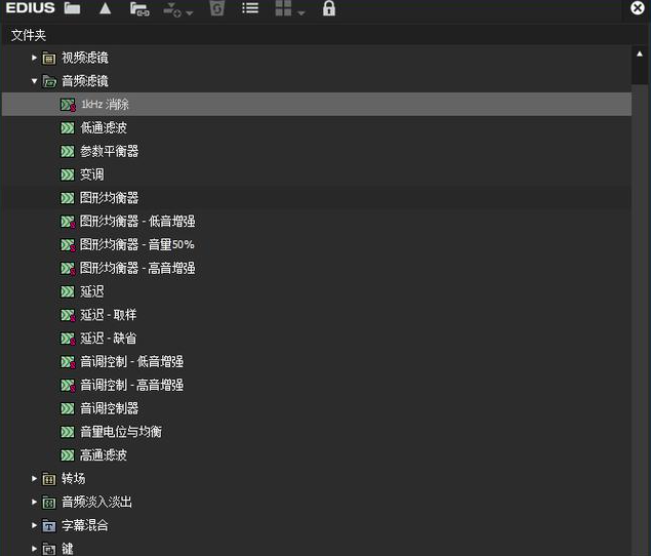
Task: Click the 延迟 filter icon
Action: [67, 291]
